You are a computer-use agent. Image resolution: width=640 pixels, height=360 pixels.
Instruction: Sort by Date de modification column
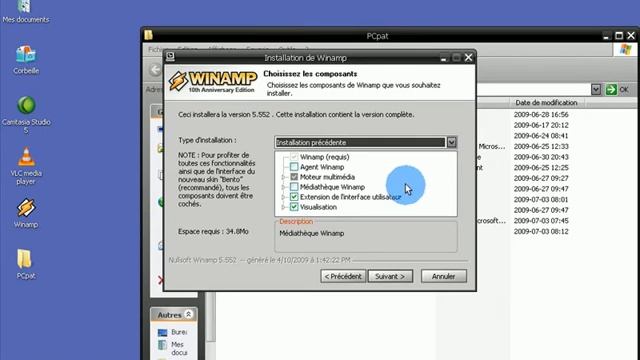point(546,102)
